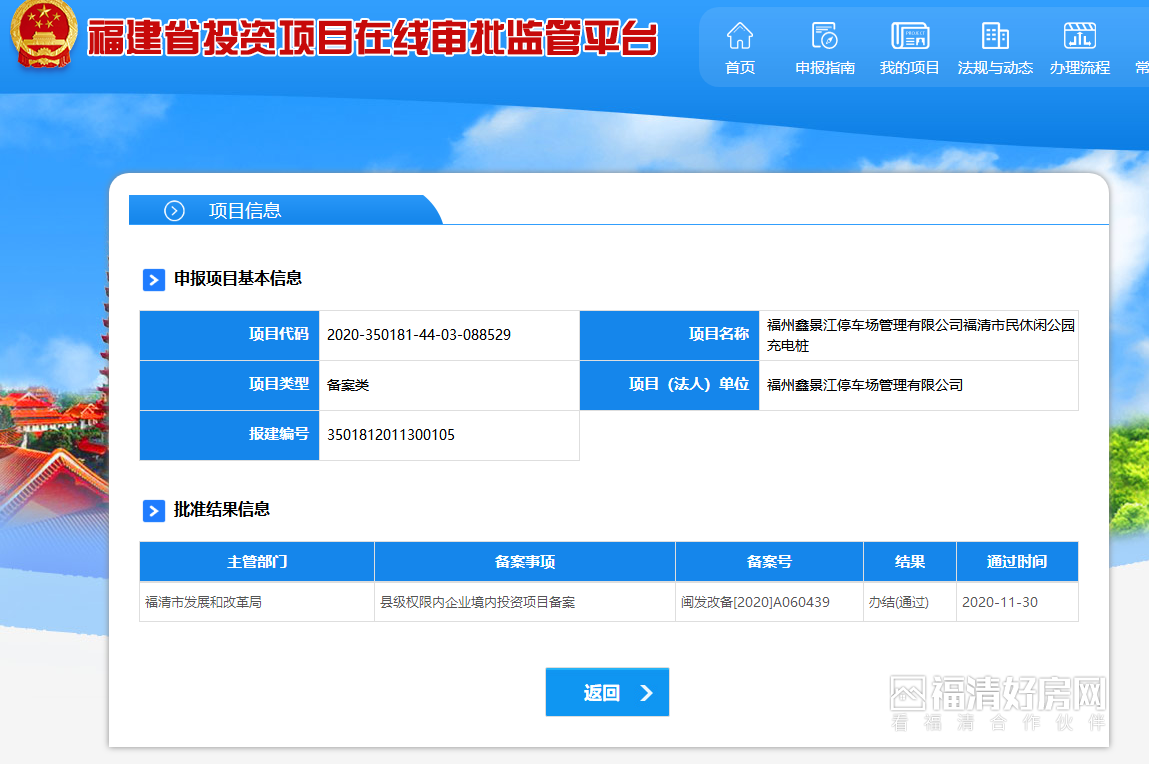Select legal unit value 福州鑫景江停车场管理有限公司
This screenshot has height=764, width=1149.
tap(865, 385)
